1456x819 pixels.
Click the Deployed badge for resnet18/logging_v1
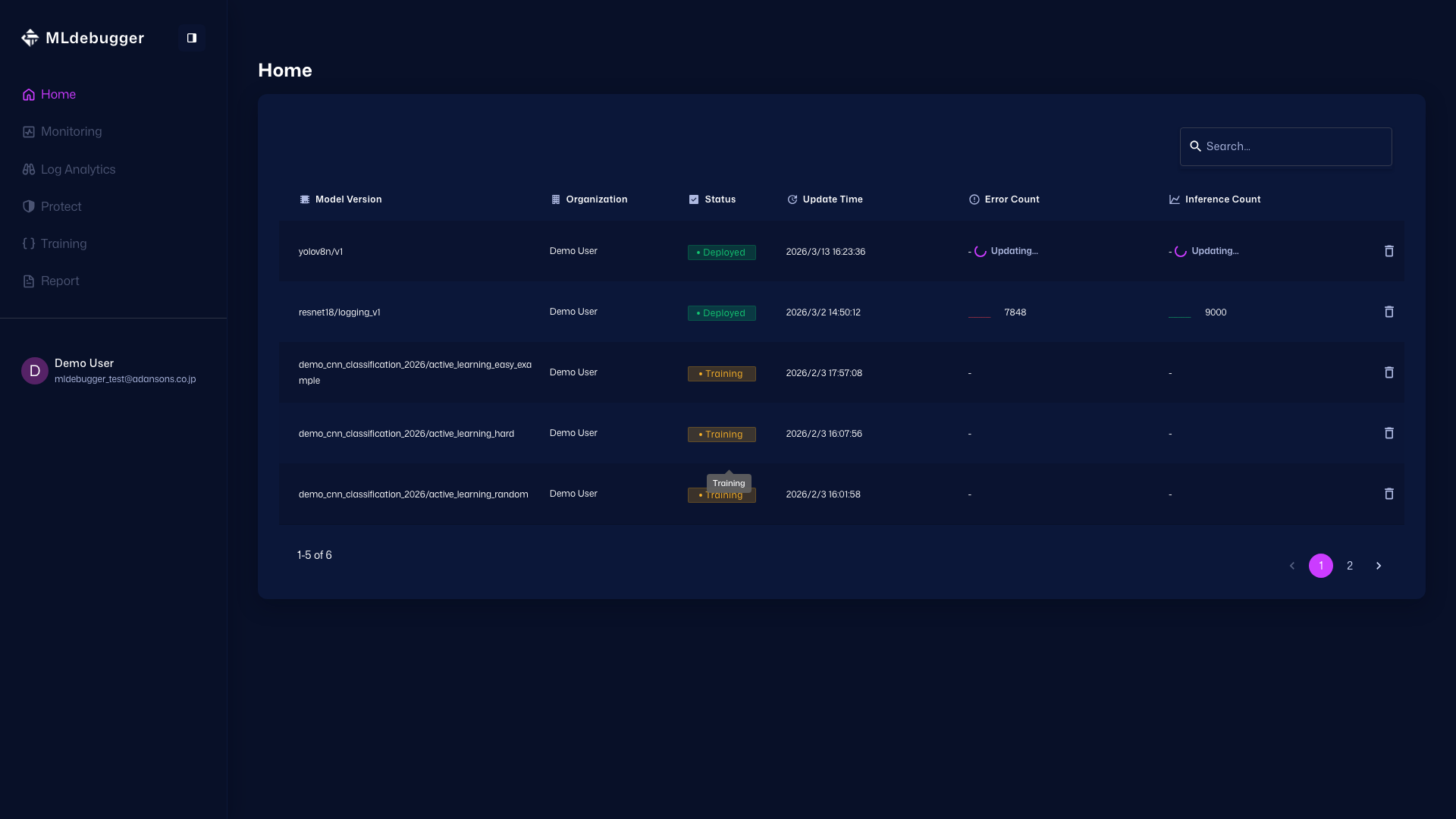721,313
